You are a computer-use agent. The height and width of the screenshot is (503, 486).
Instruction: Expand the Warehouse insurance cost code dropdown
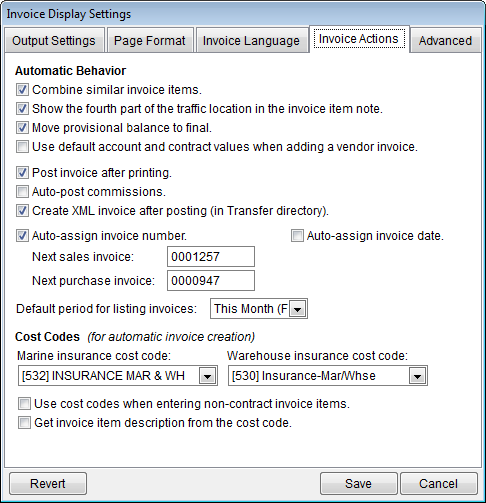pos(417,376)
